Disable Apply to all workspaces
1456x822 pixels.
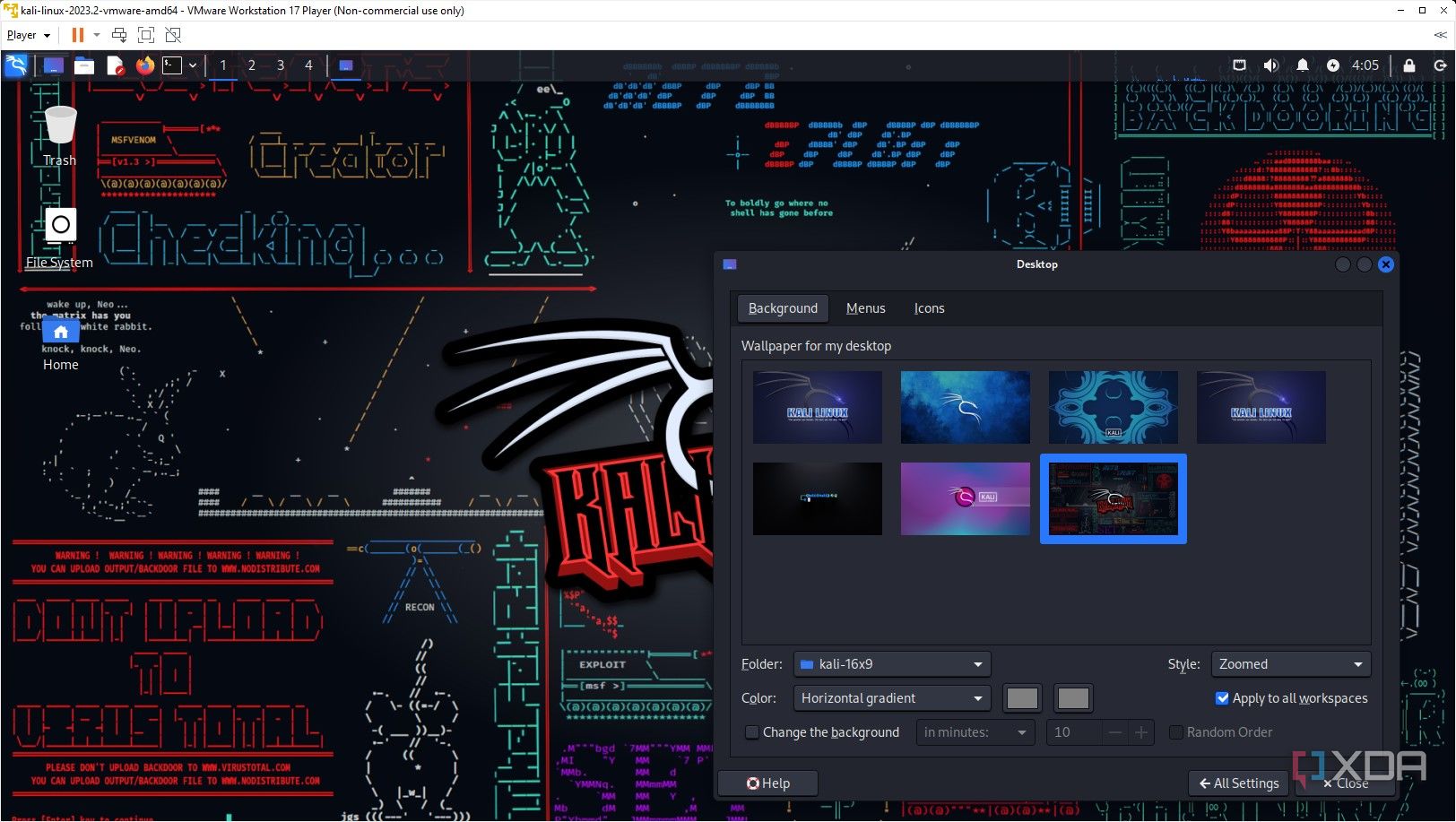point(1222,698)
